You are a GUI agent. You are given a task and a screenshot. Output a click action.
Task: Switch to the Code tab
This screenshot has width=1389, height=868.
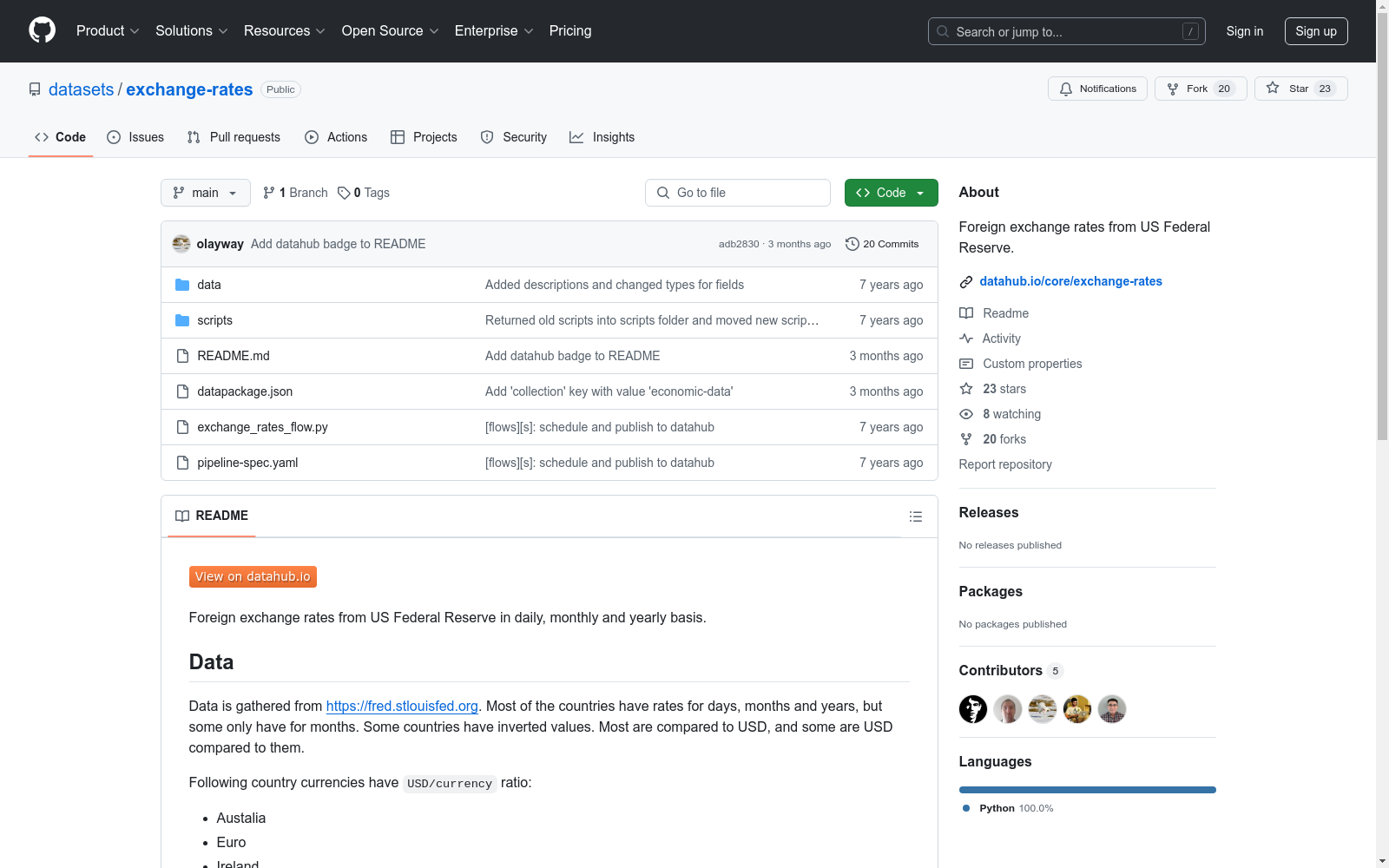tap(61, 137)
